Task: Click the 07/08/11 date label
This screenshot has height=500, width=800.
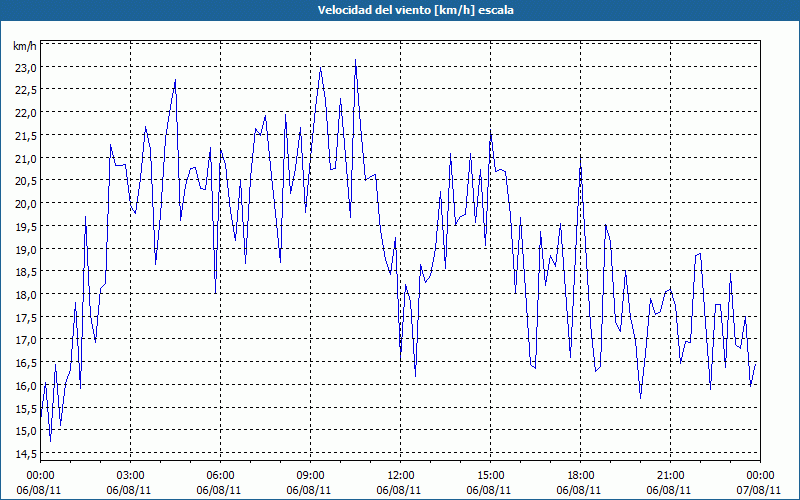Action: pos(759,490)
